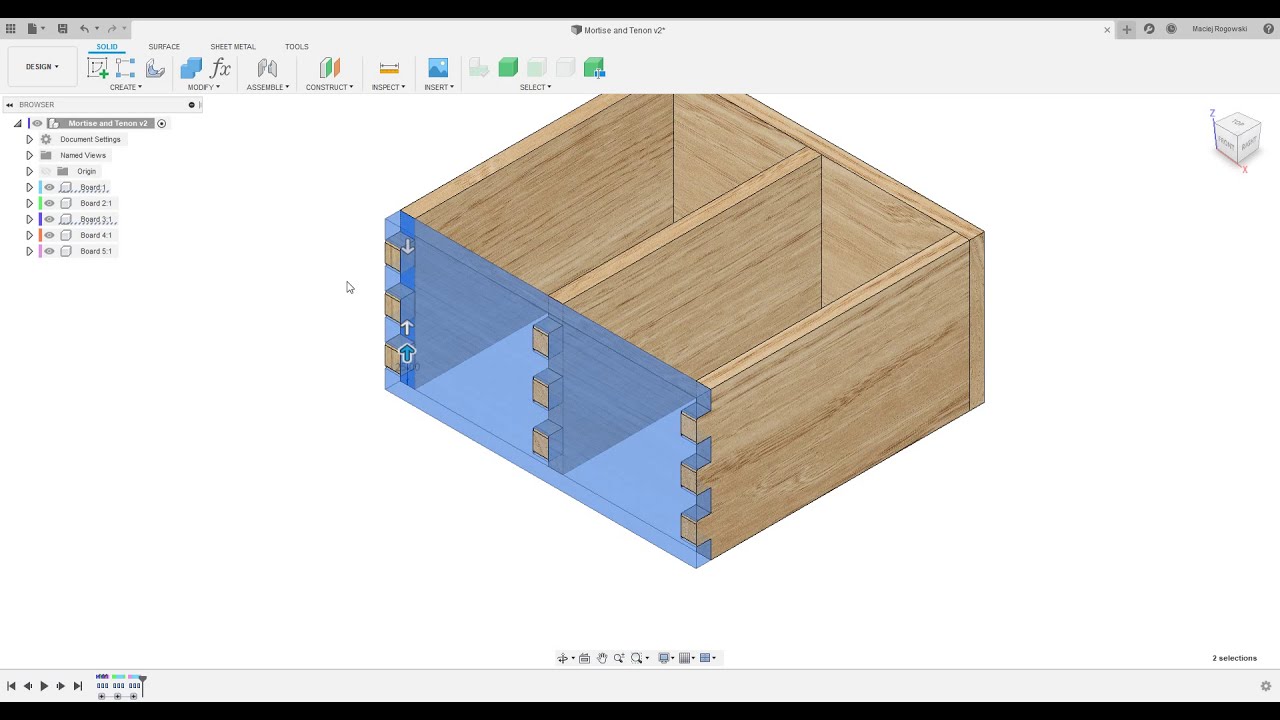Open the INSERT dropdown menu
1280x720 pixels.
tap(439, 87)
